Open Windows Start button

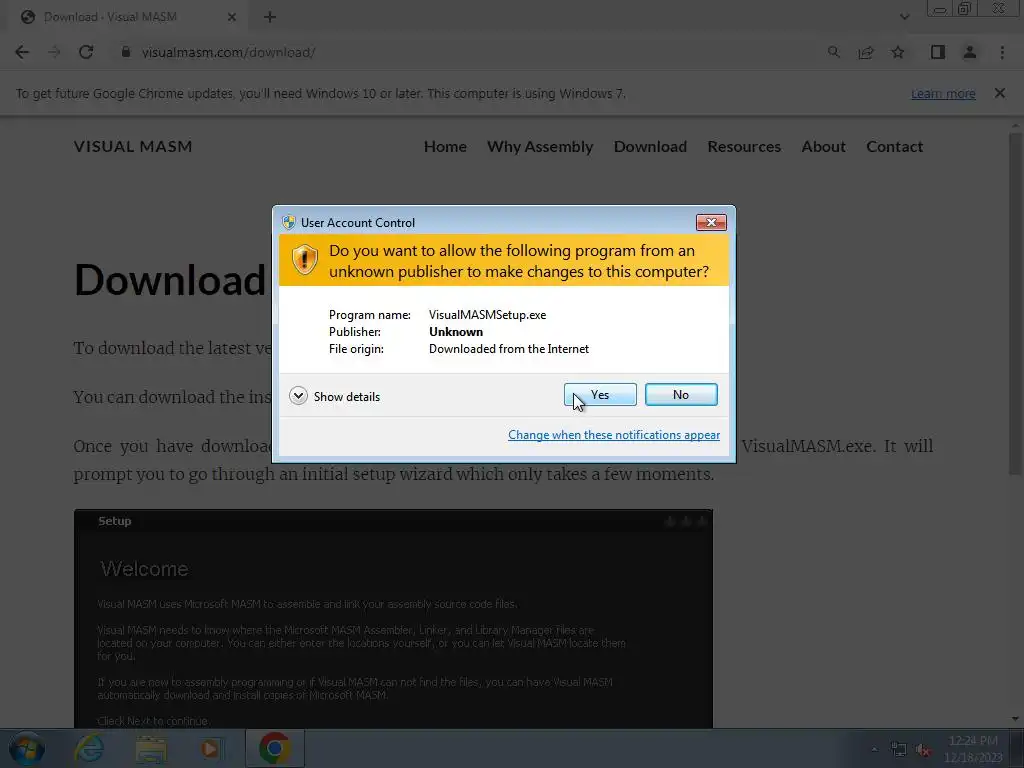point(27,748)
